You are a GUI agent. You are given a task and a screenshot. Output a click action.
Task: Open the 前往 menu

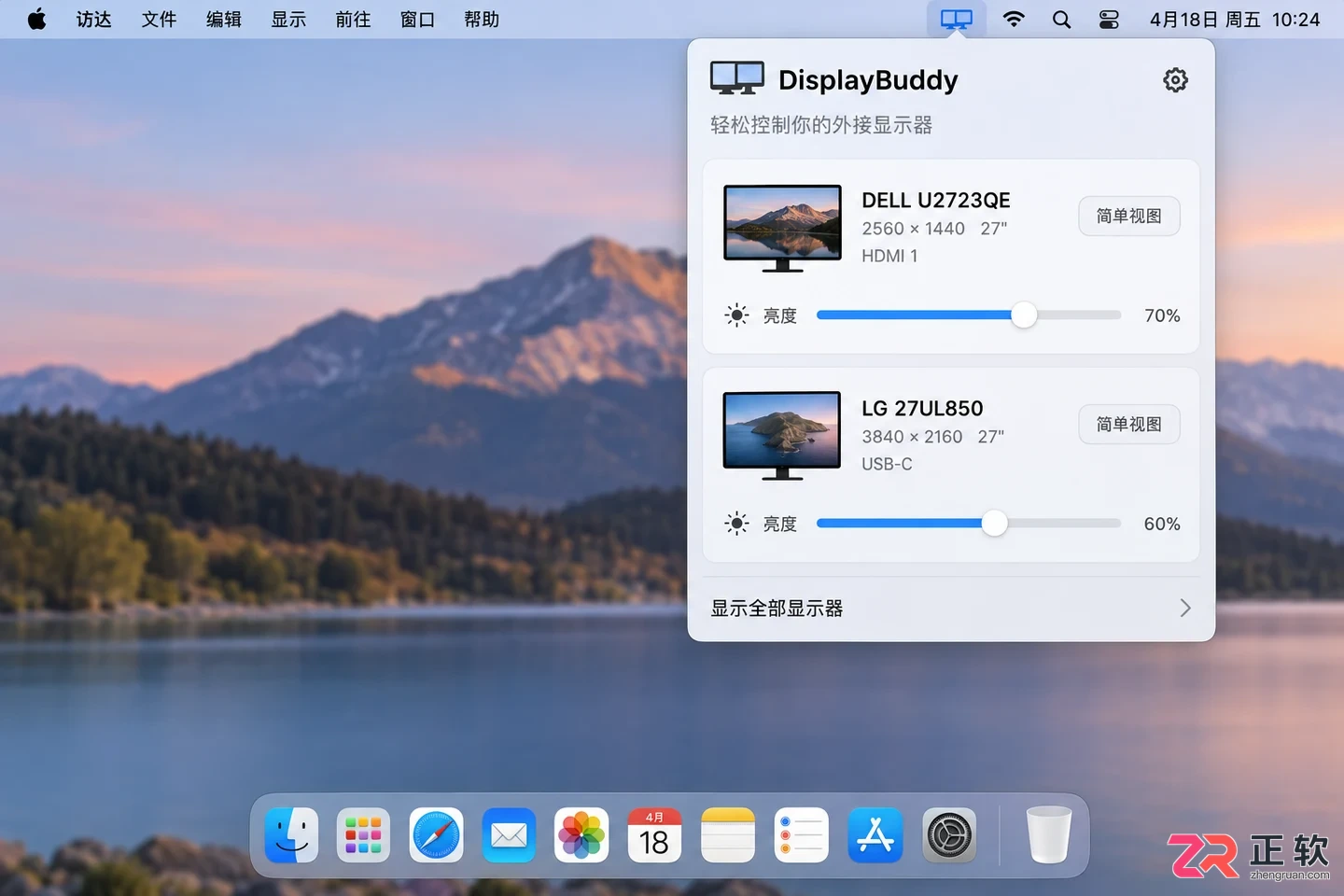[x=353, y=20]
